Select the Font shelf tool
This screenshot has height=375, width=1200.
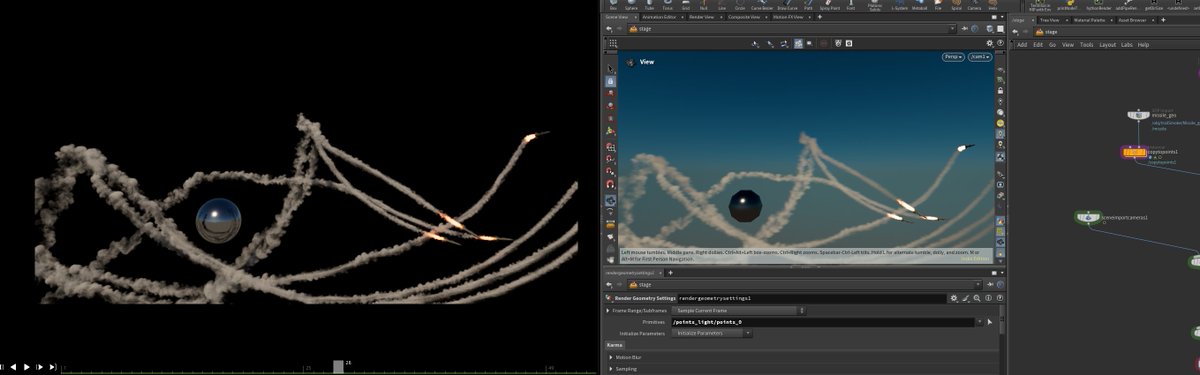[x=850, y=5]
